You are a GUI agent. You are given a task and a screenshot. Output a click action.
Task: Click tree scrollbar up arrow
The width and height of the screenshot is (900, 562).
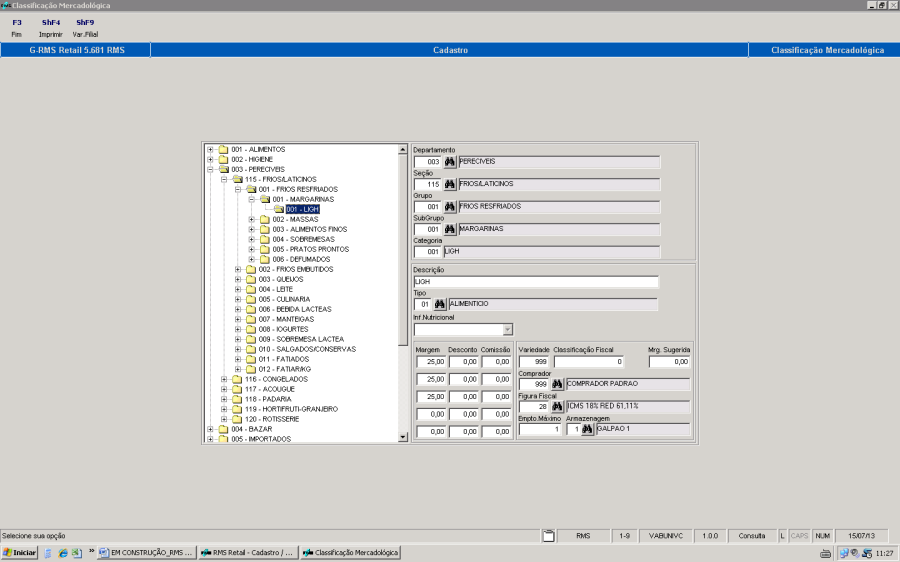403,149
